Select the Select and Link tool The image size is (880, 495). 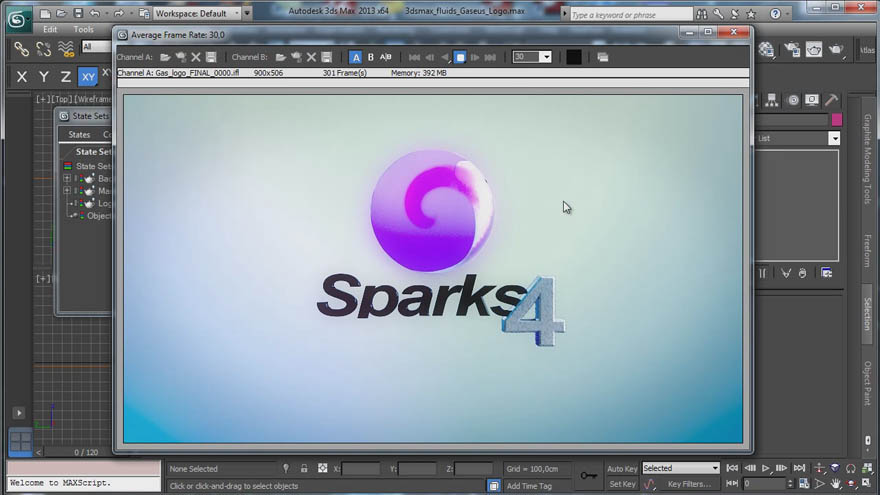pos(21,49)
